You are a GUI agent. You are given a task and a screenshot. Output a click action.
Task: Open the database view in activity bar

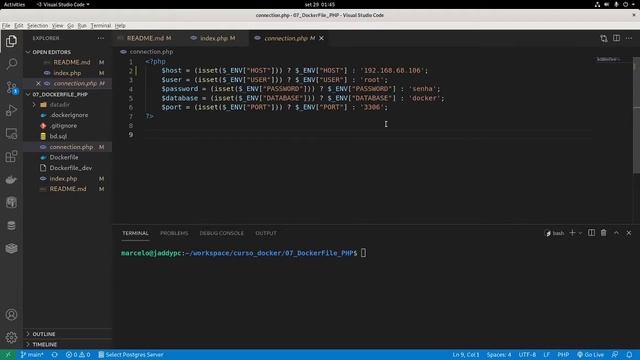coord(11,225)
